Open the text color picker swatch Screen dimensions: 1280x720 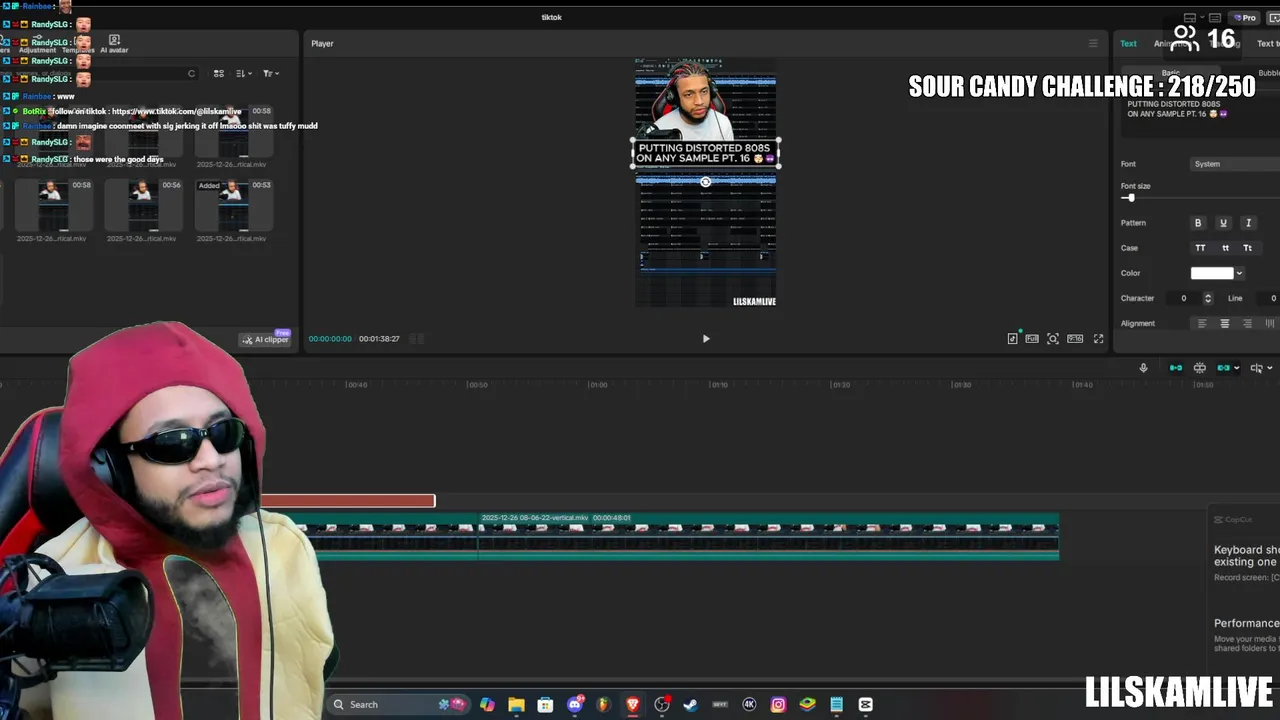click(1212, 273)
